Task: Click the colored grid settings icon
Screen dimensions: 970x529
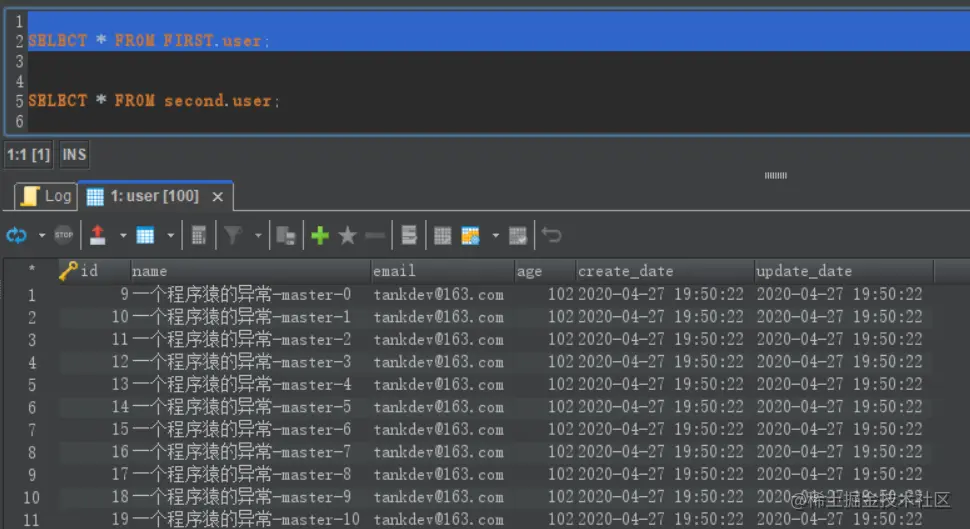Action: pyautogui.click(x=470, y=236)
